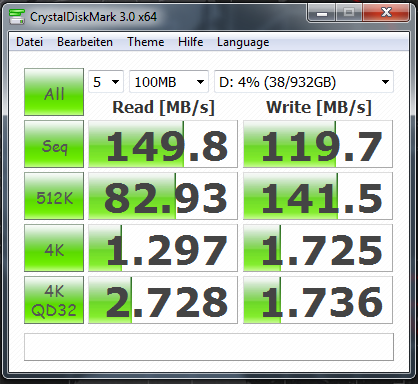Viewport: 418px width, 384px height.
Task: Close the CrystalDiskMark window
Action: (x=386, y=13)
